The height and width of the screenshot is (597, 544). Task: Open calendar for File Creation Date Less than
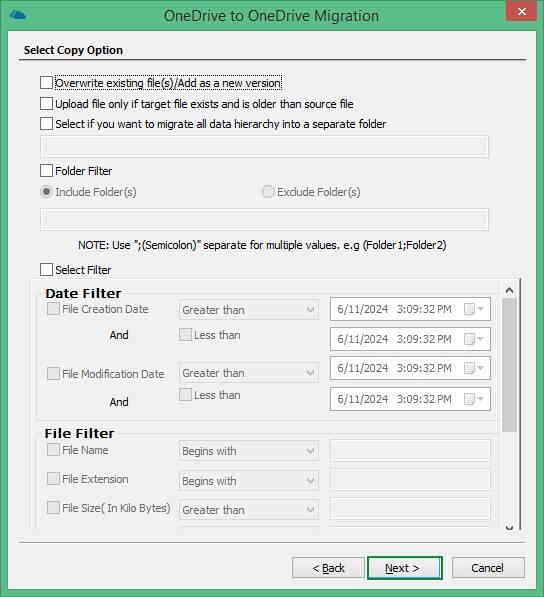click(x=474, y=339)
